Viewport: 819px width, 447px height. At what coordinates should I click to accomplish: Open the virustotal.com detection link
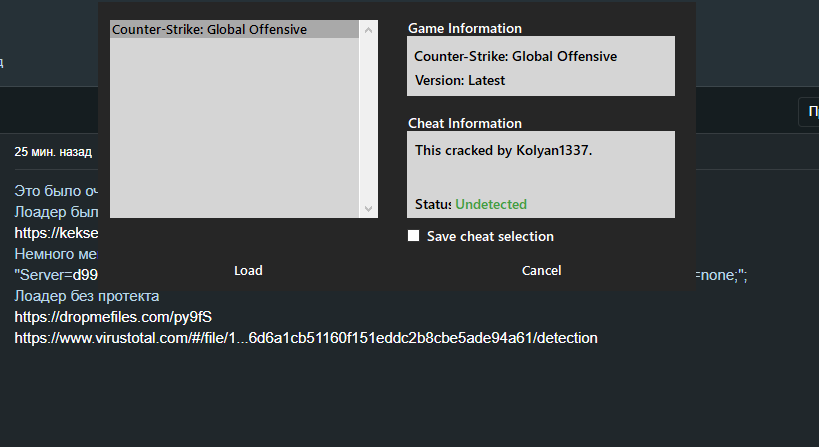point(306,338)
